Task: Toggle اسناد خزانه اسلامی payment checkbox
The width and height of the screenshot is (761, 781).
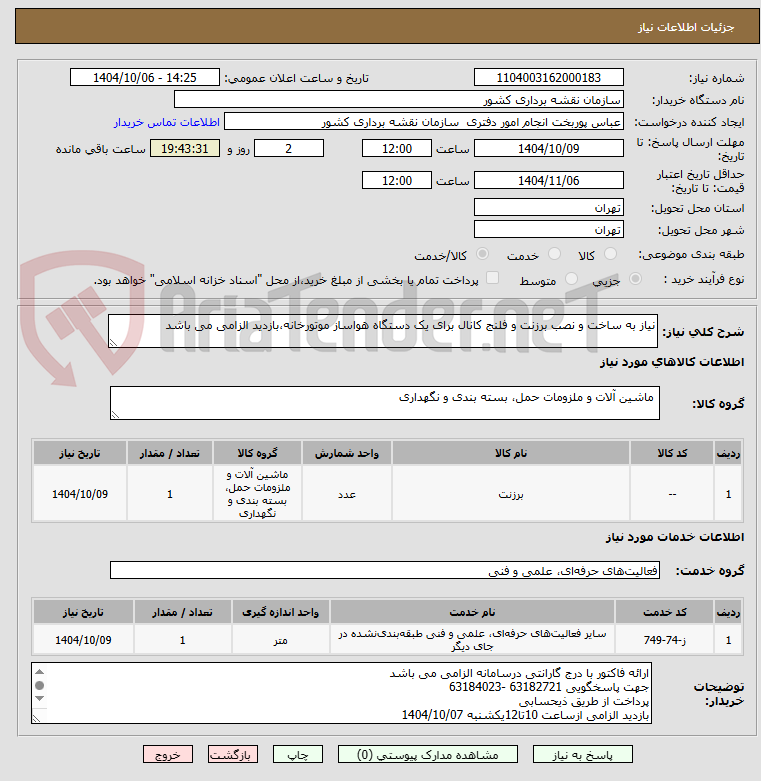Action: 492,278
